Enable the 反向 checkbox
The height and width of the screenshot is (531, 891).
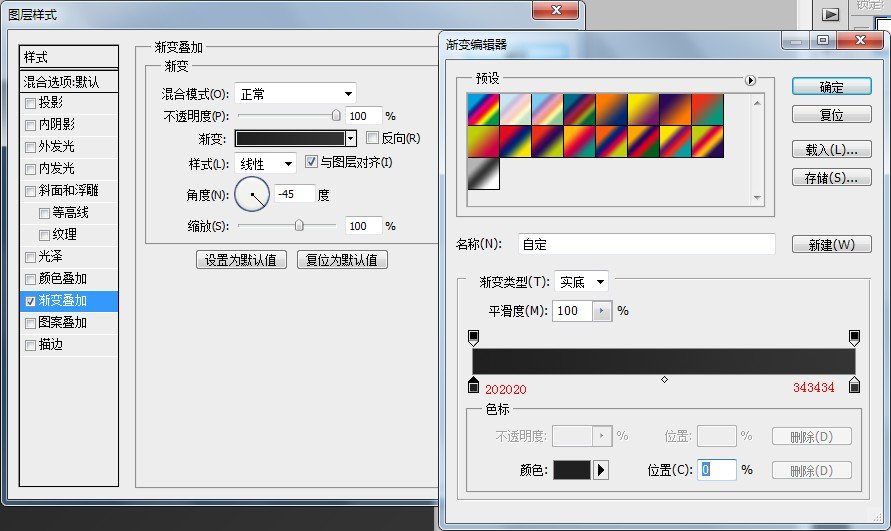(x=372, y=138)
